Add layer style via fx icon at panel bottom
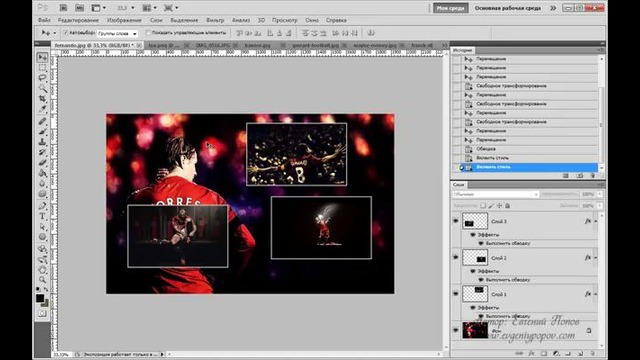 [531, 353]
